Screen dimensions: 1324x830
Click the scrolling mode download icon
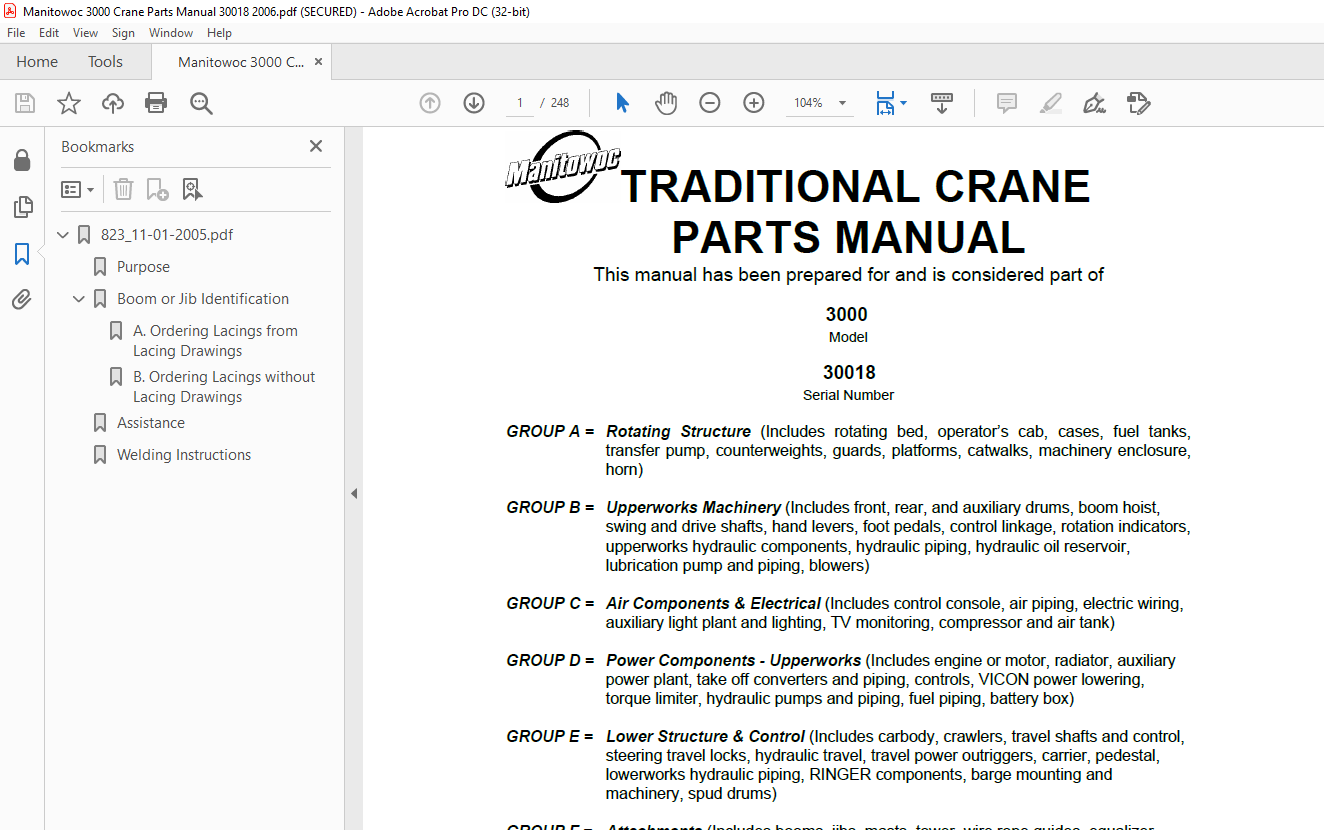pos(942,103)
